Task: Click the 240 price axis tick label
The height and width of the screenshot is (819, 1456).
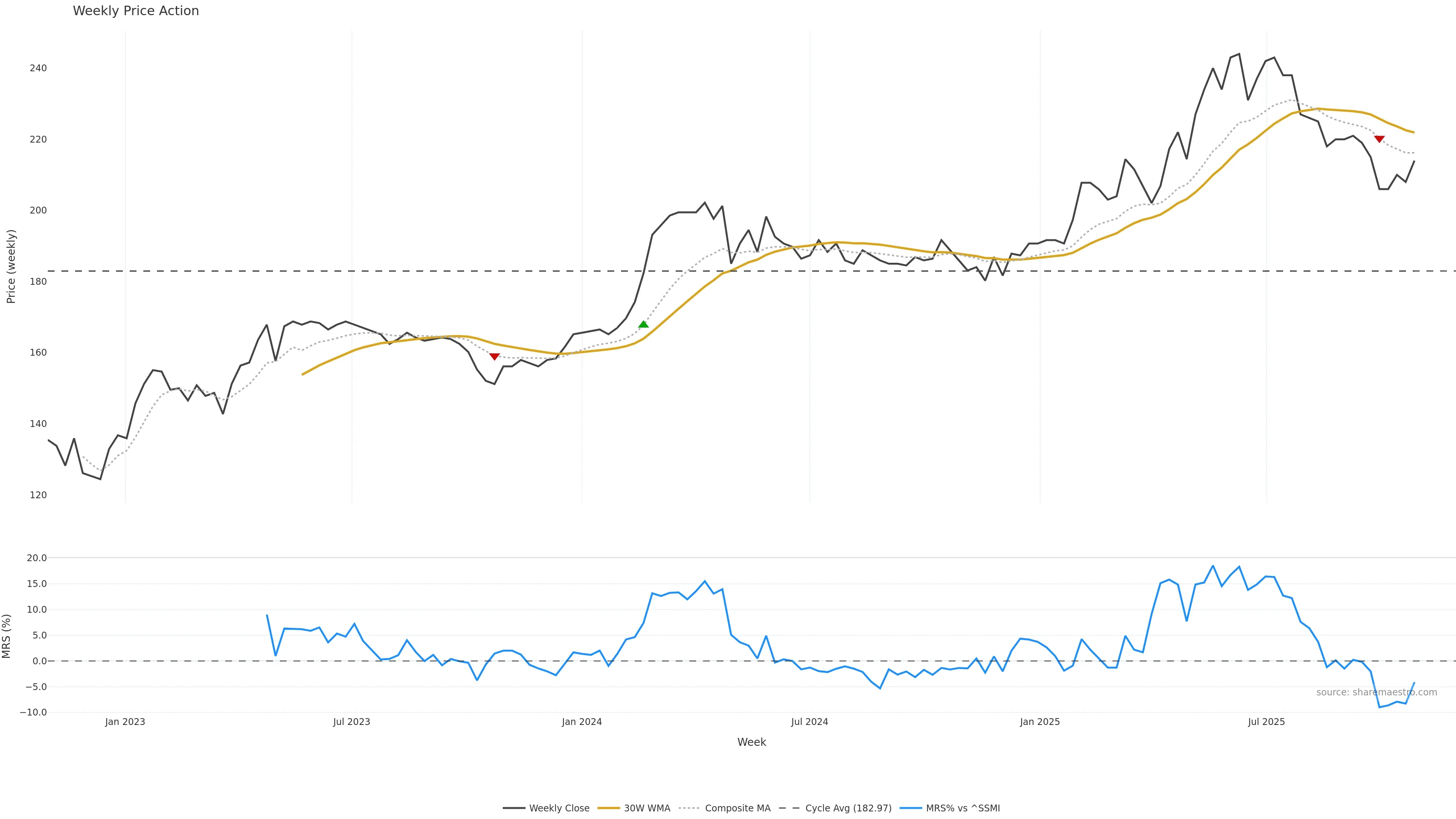Action: click(38, 68)
